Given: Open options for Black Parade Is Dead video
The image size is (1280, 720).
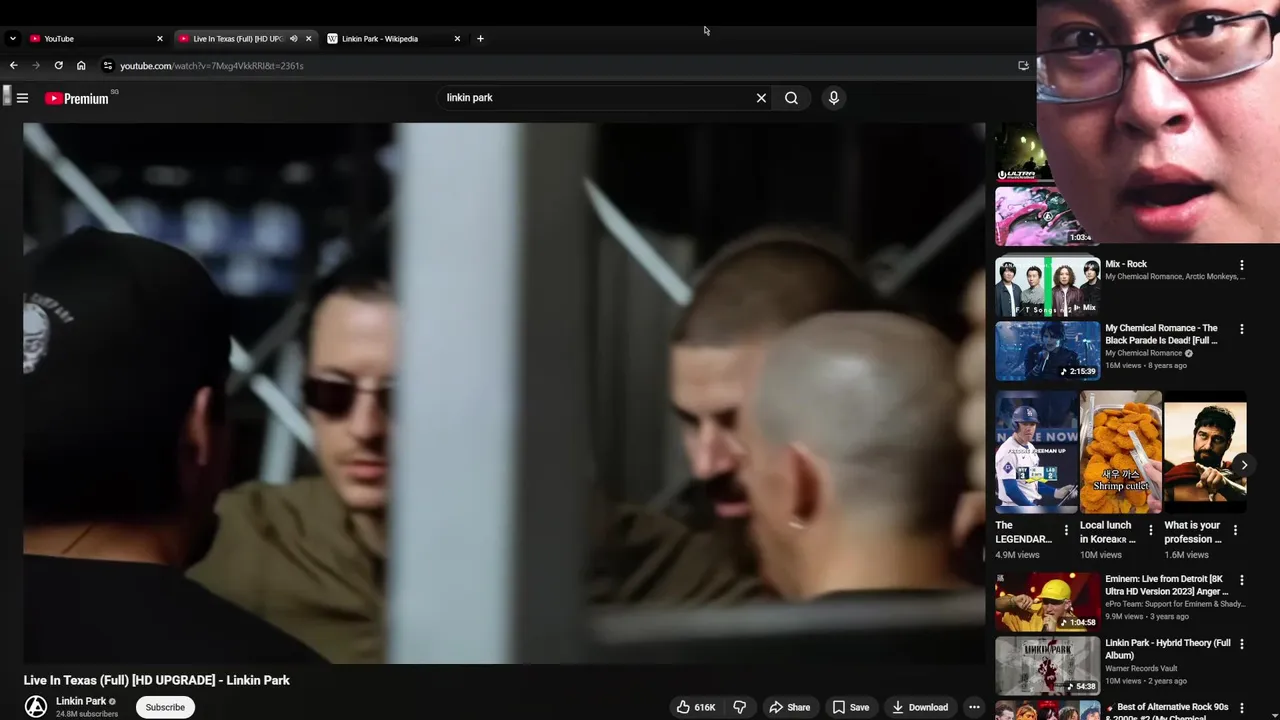Looking at the screenshot, I should pos(1242,329).
